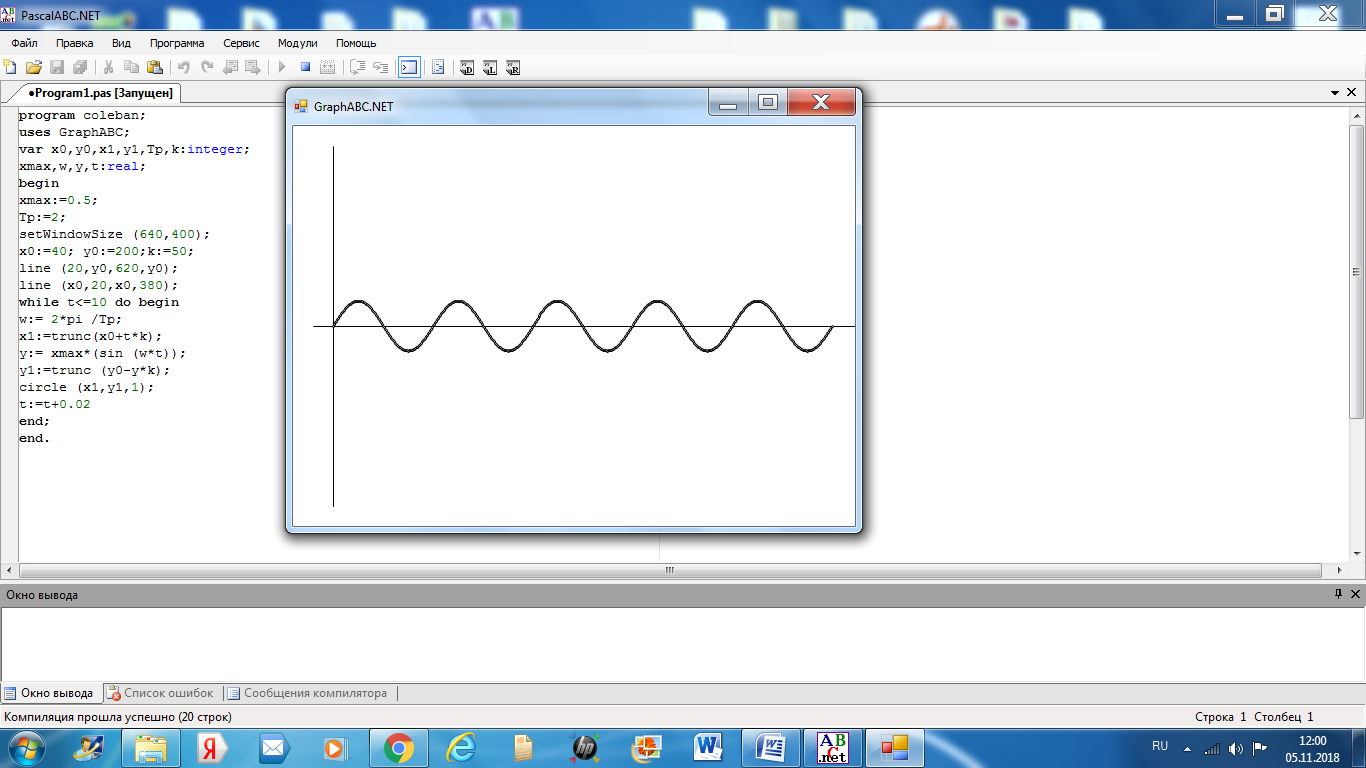Open Программа menu
The image size is (1366, 768).
pos(177,43)
